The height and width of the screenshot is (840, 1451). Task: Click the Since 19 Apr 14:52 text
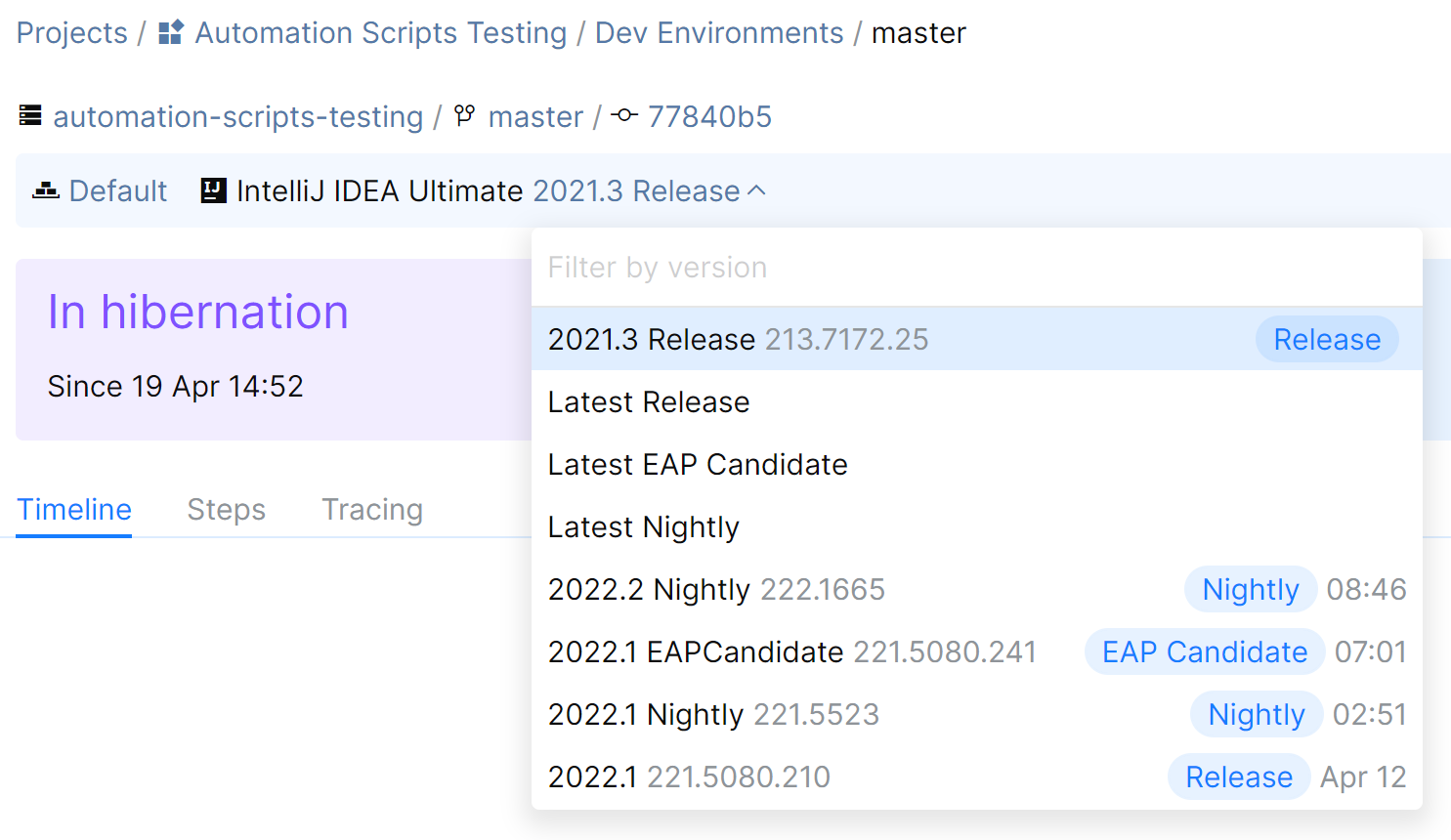[x=176, y=386]
